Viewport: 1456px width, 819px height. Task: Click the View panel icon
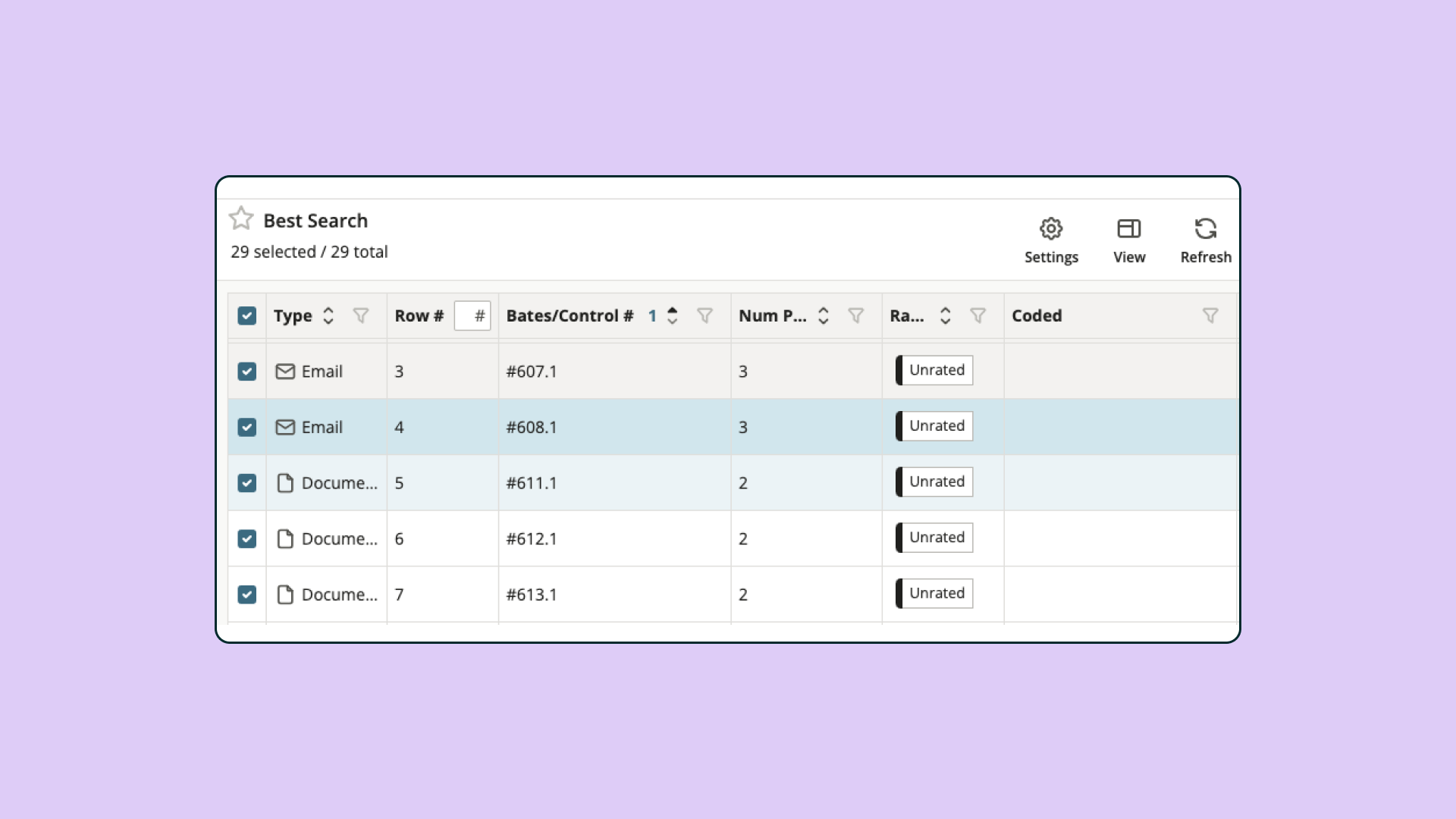1129,228
